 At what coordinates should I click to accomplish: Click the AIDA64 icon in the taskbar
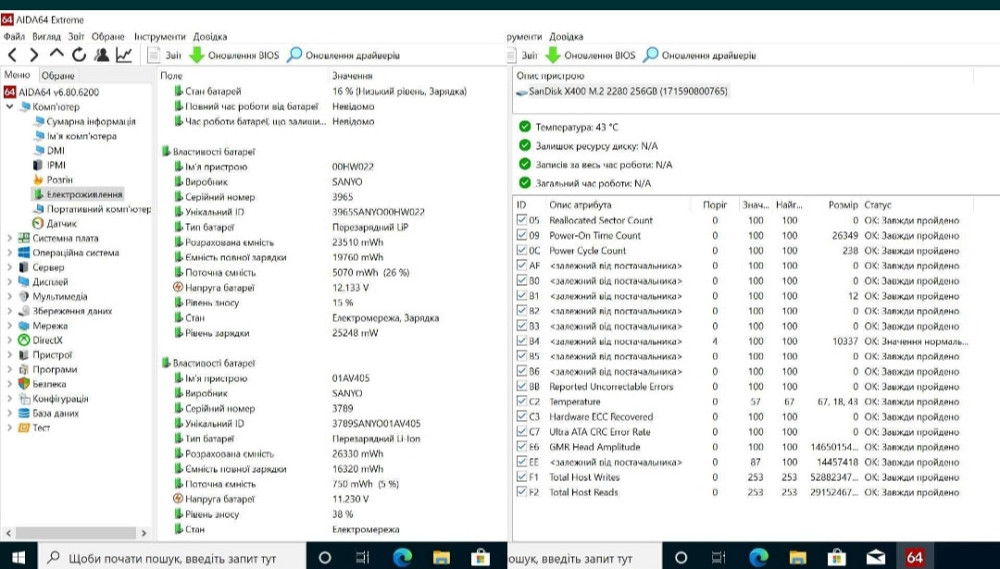click(x=914, y=557)
